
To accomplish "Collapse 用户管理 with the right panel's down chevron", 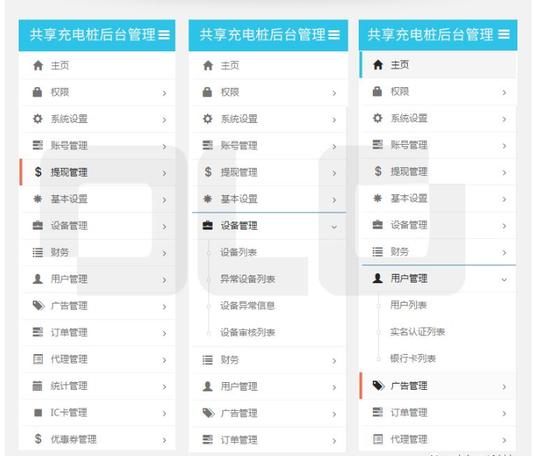I will tap(504, 279).
